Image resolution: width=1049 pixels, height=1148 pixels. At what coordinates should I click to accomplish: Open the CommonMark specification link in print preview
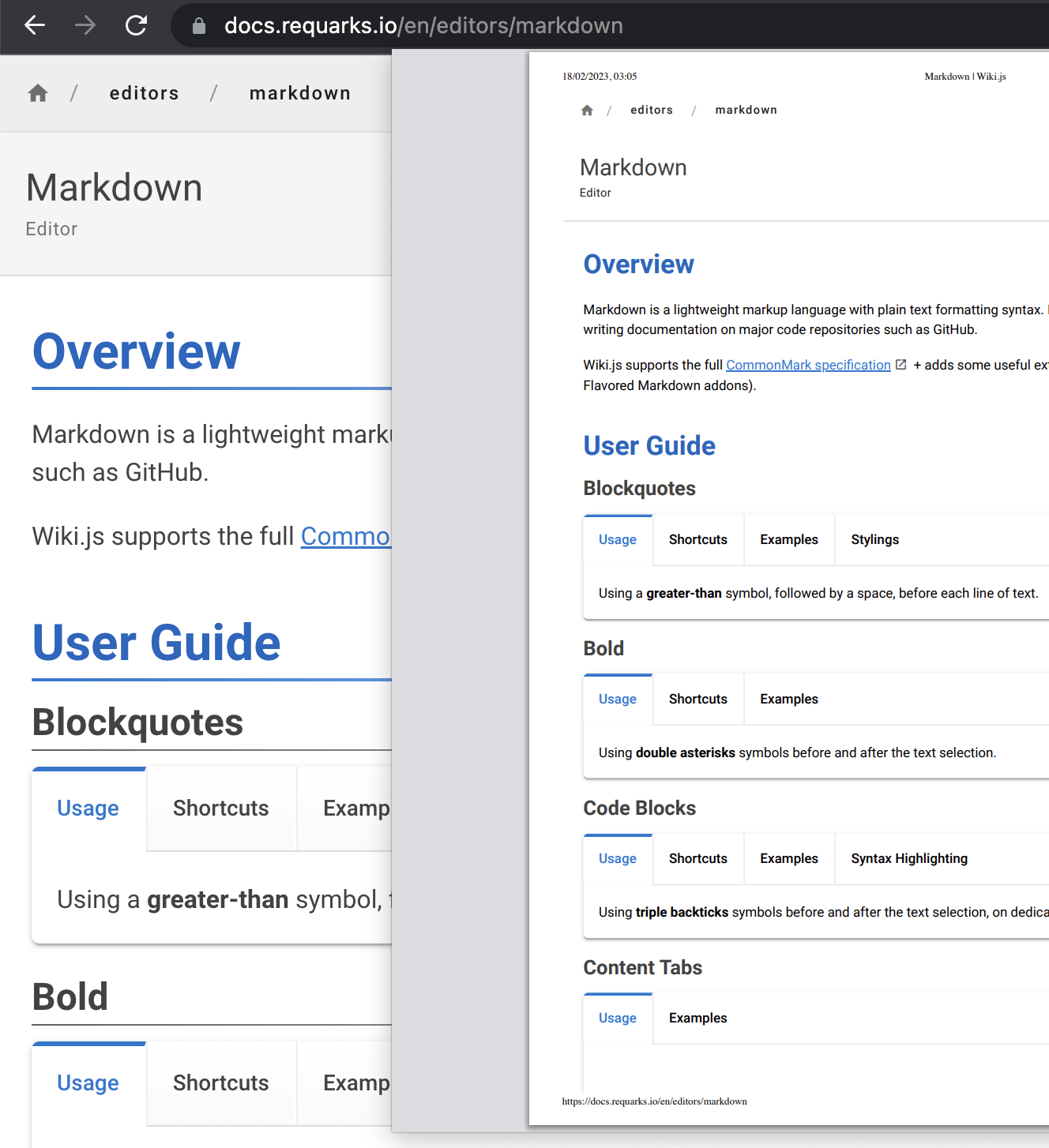point(808,365)
